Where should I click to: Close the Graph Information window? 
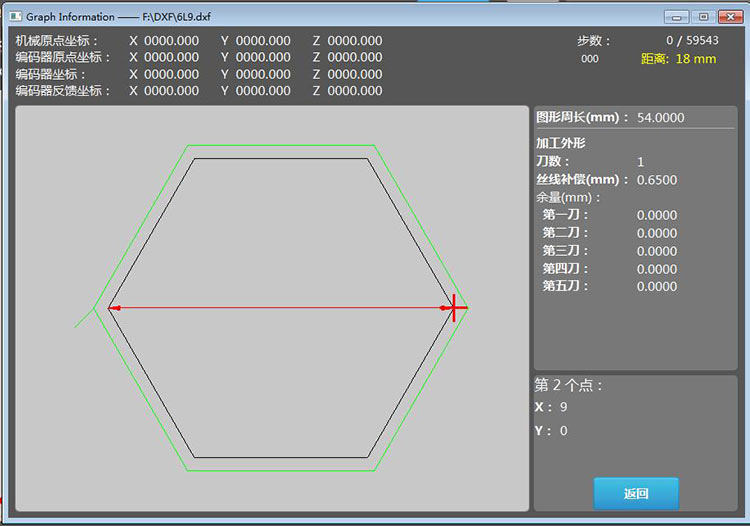coord(730,17)
